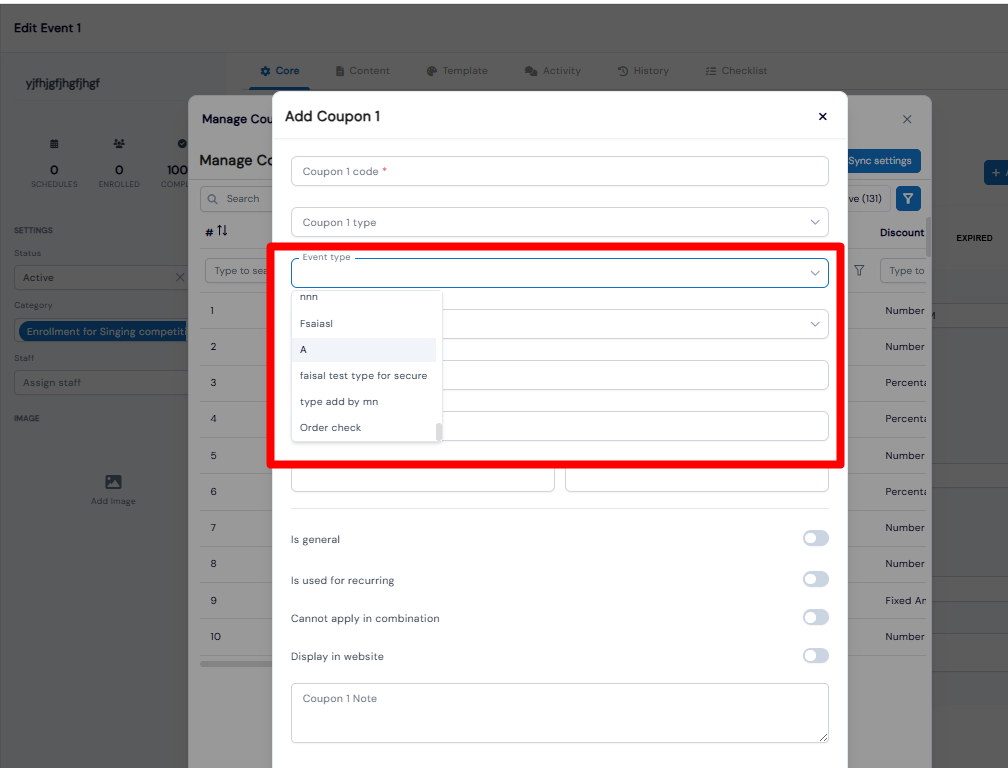Click the Core tab gear icon

click(265, 71)
